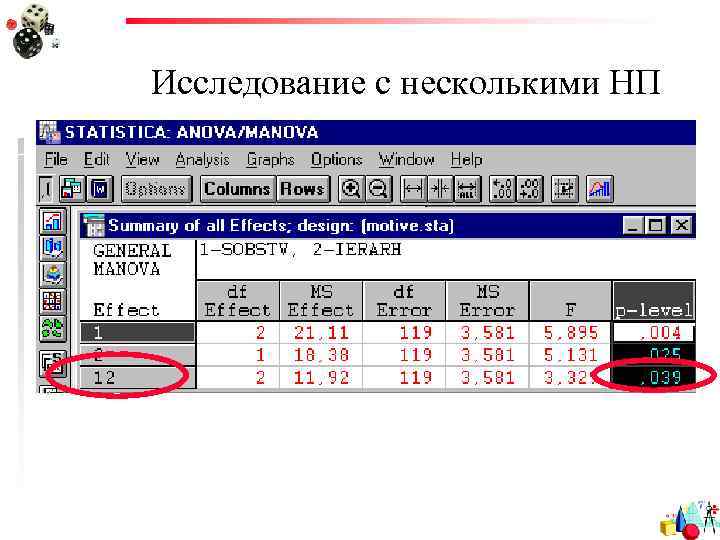Select the MS Effect cell 11,92

(321, 377)
